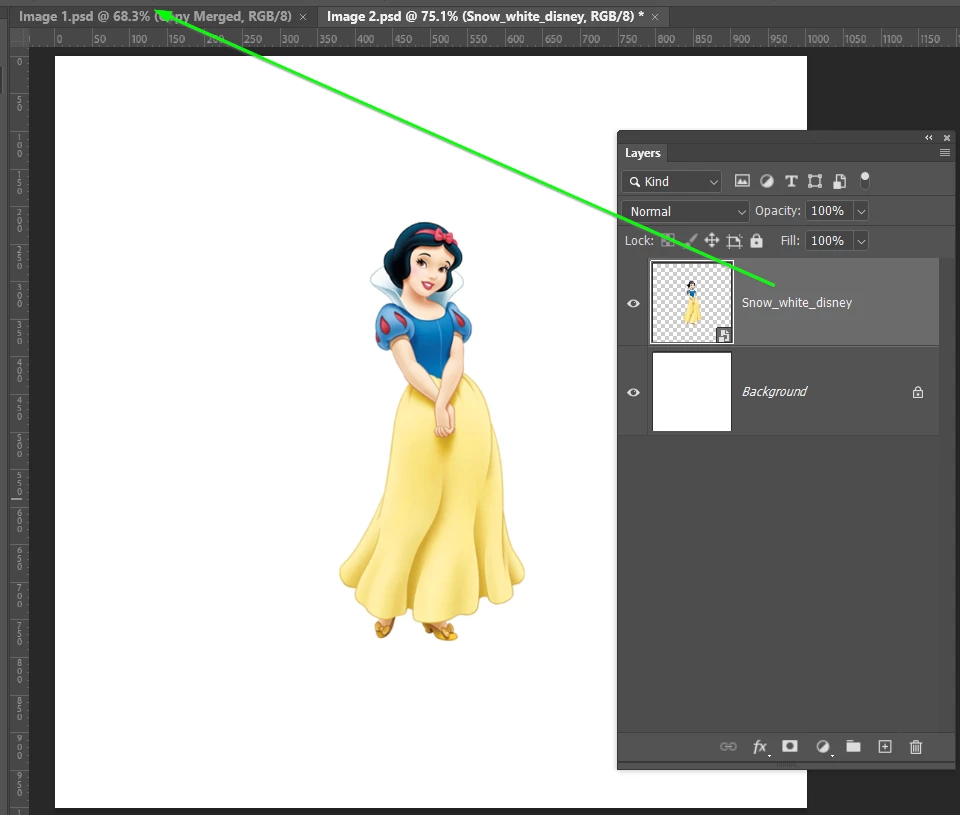Open the Layers panel options menu
Image resolution: width=960 pixels, height=815 pixels.
[x=945, y=152]
